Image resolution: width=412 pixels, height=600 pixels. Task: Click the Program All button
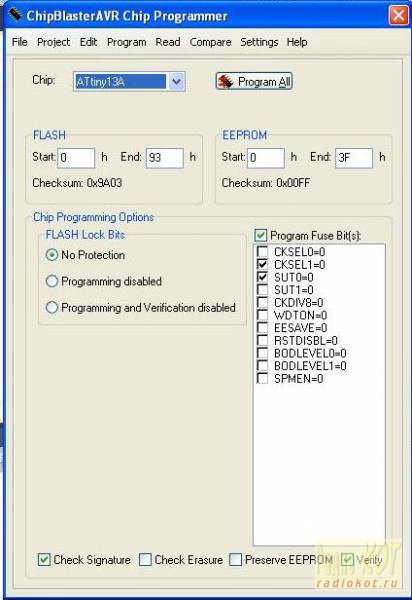click(254, 82)
